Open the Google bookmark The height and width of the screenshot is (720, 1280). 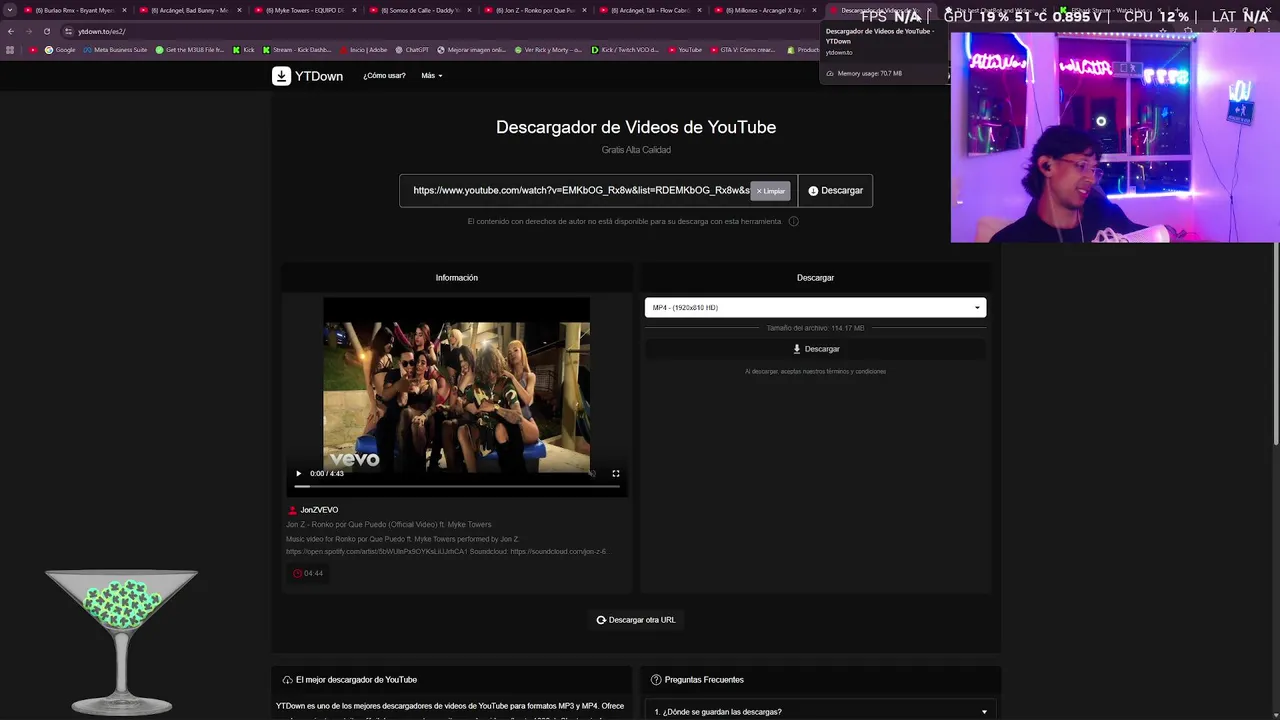coord(60,50)
